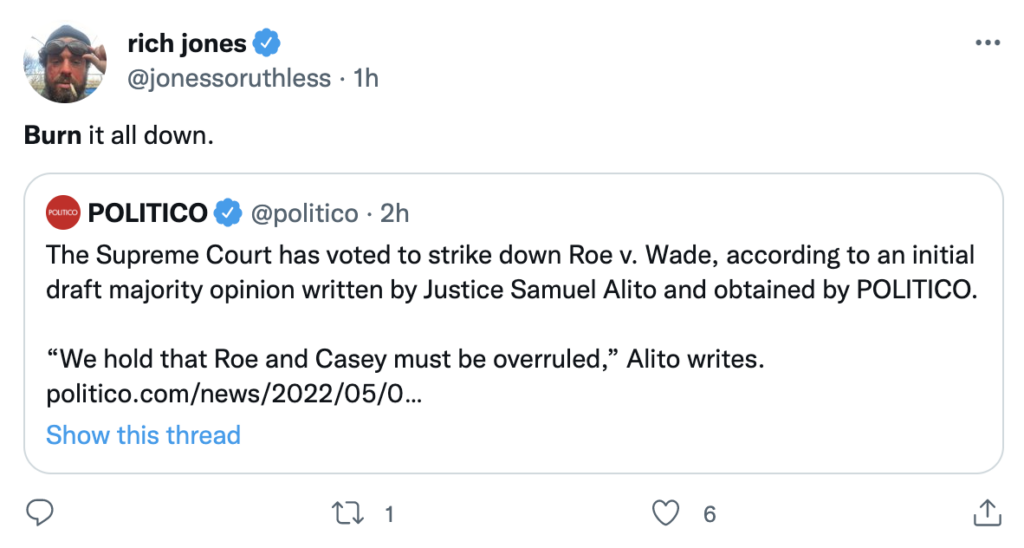The image size is (1024, 548).
Task: Open the @jonessoruthless handle link
Action: tap(229, 78)
